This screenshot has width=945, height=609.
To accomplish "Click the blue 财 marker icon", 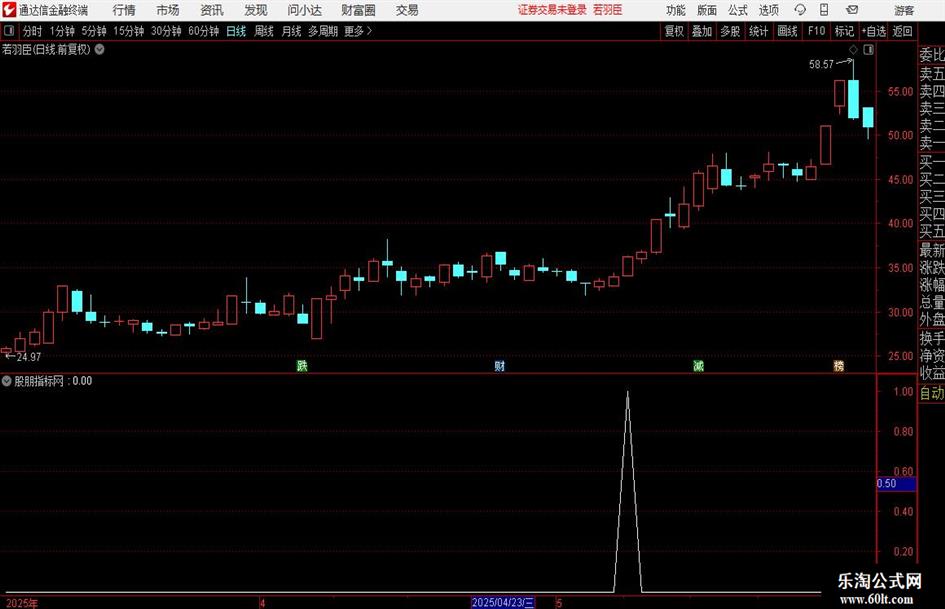I will (x=499, y=365).
